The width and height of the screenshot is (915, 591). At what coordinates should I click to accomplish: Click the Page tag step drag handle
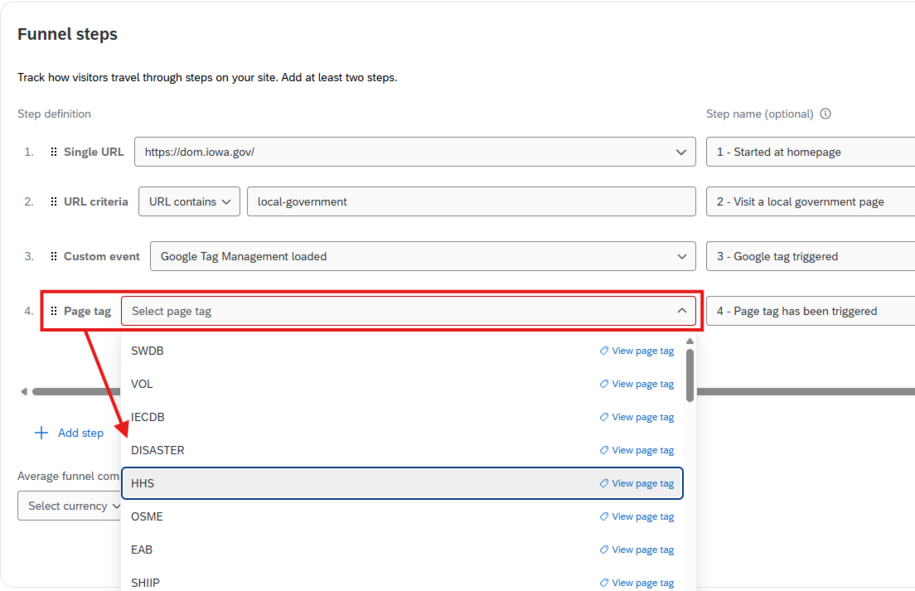coord(55,311)
